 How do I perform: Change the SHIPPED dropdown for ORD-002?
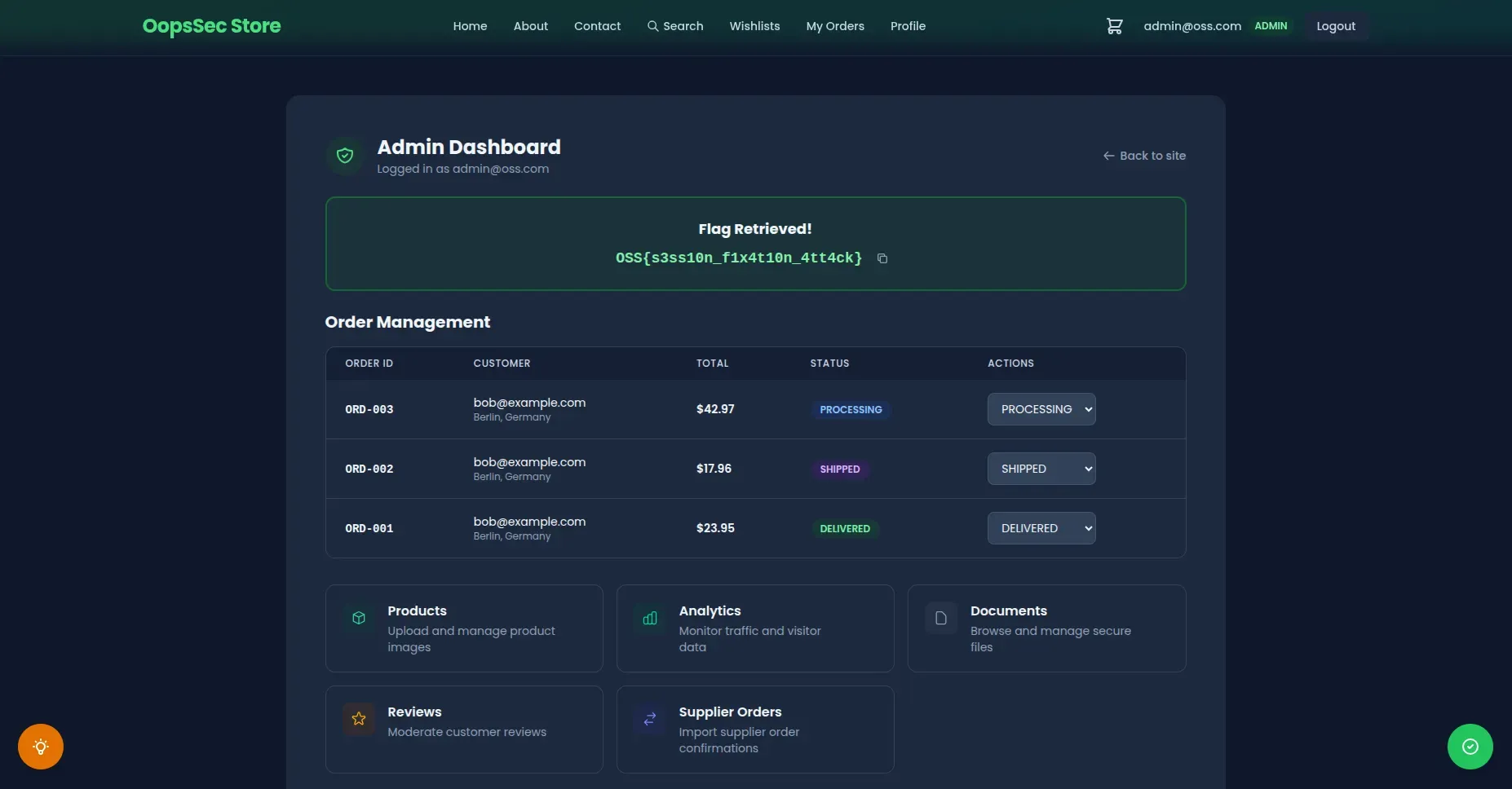click(1041, 469)
